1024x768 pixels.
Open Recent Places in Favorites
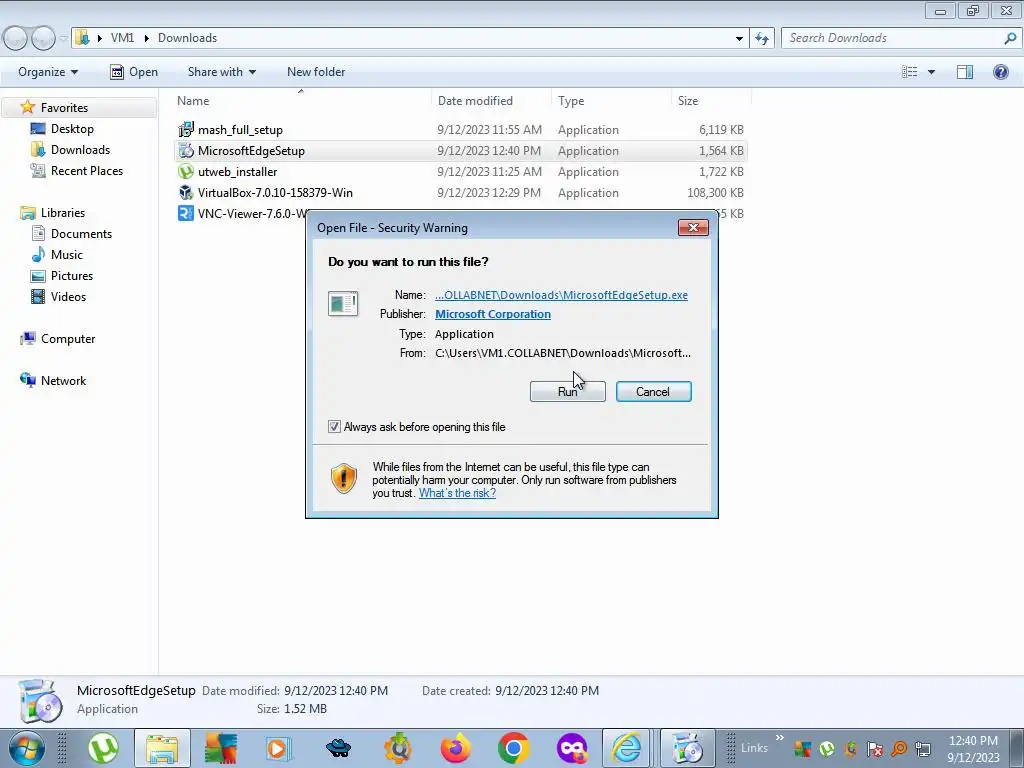point(87,170)
